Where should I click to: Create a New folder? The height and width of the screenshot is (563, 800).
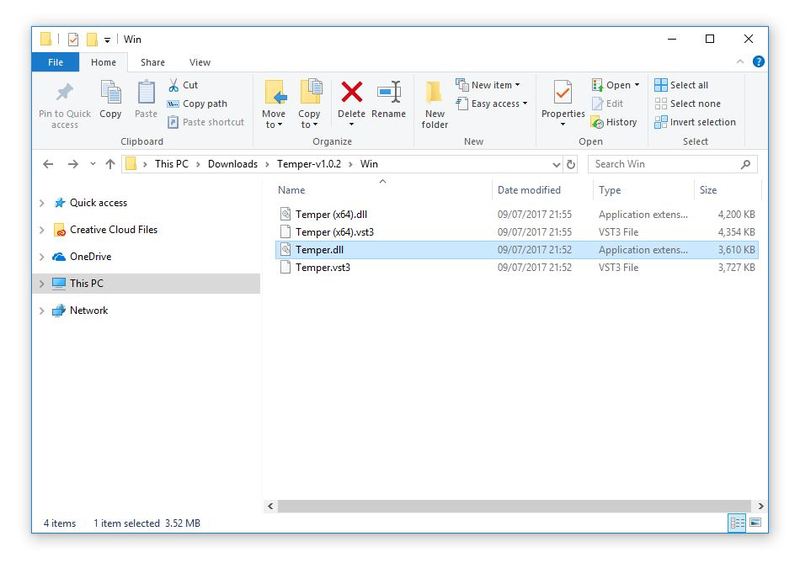point(434,104)
